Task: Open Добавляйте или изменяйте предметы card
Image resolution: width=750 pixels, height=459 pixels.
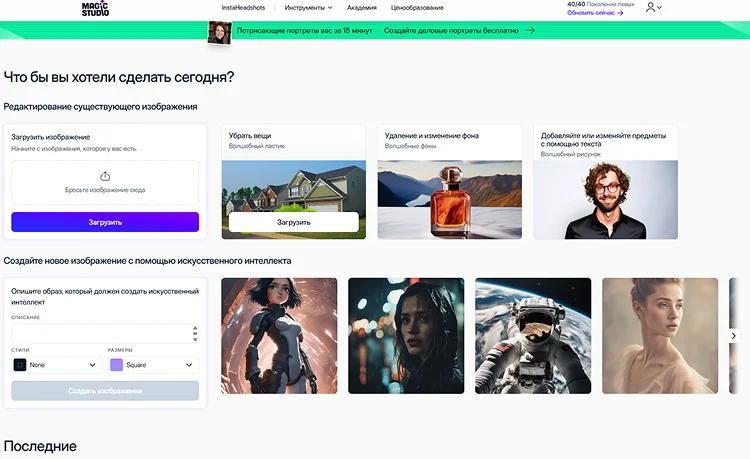Action: click(x=606, y=182)
